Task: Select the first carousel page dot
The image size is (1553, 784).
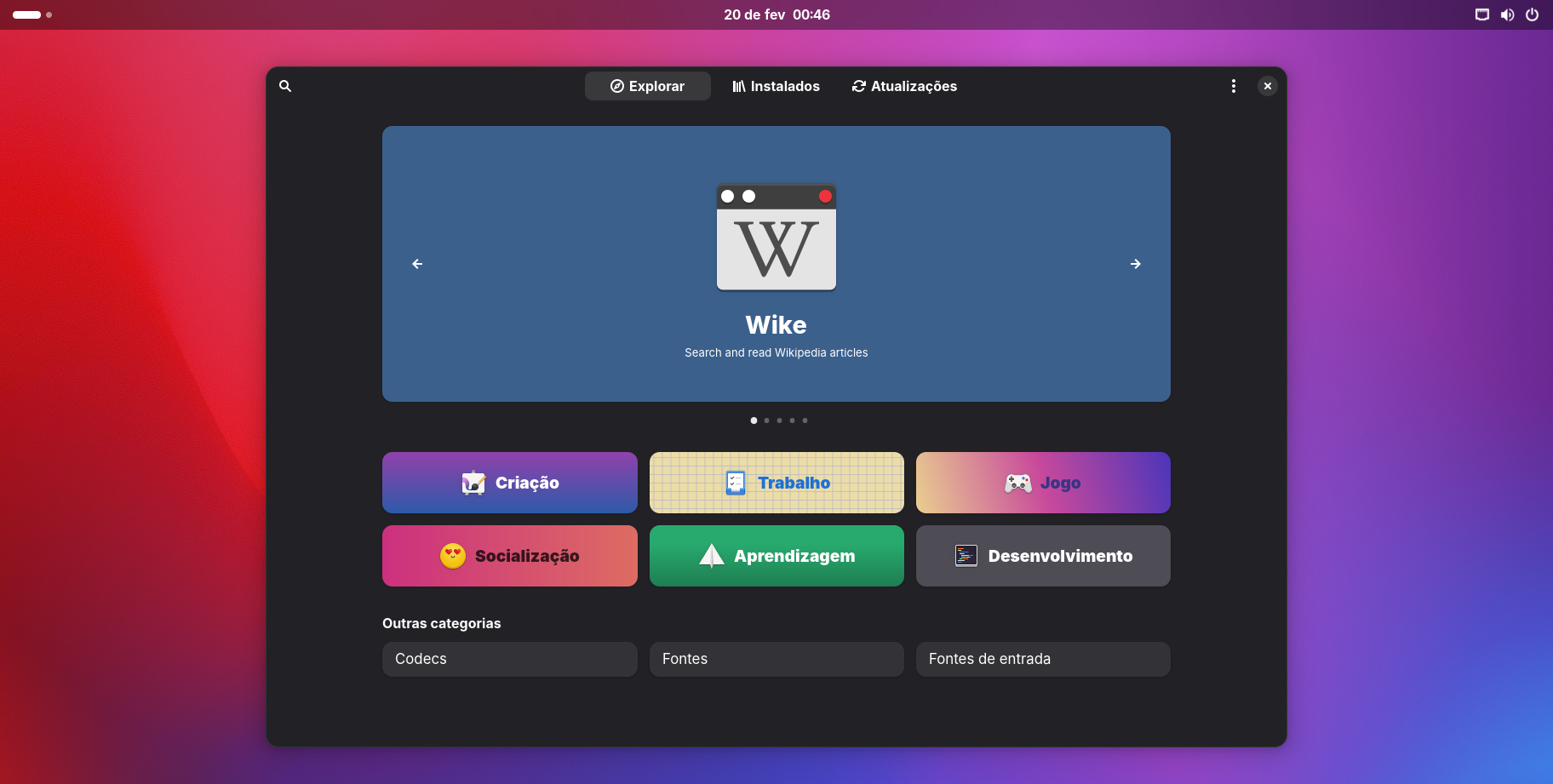Action: [754, 421]
